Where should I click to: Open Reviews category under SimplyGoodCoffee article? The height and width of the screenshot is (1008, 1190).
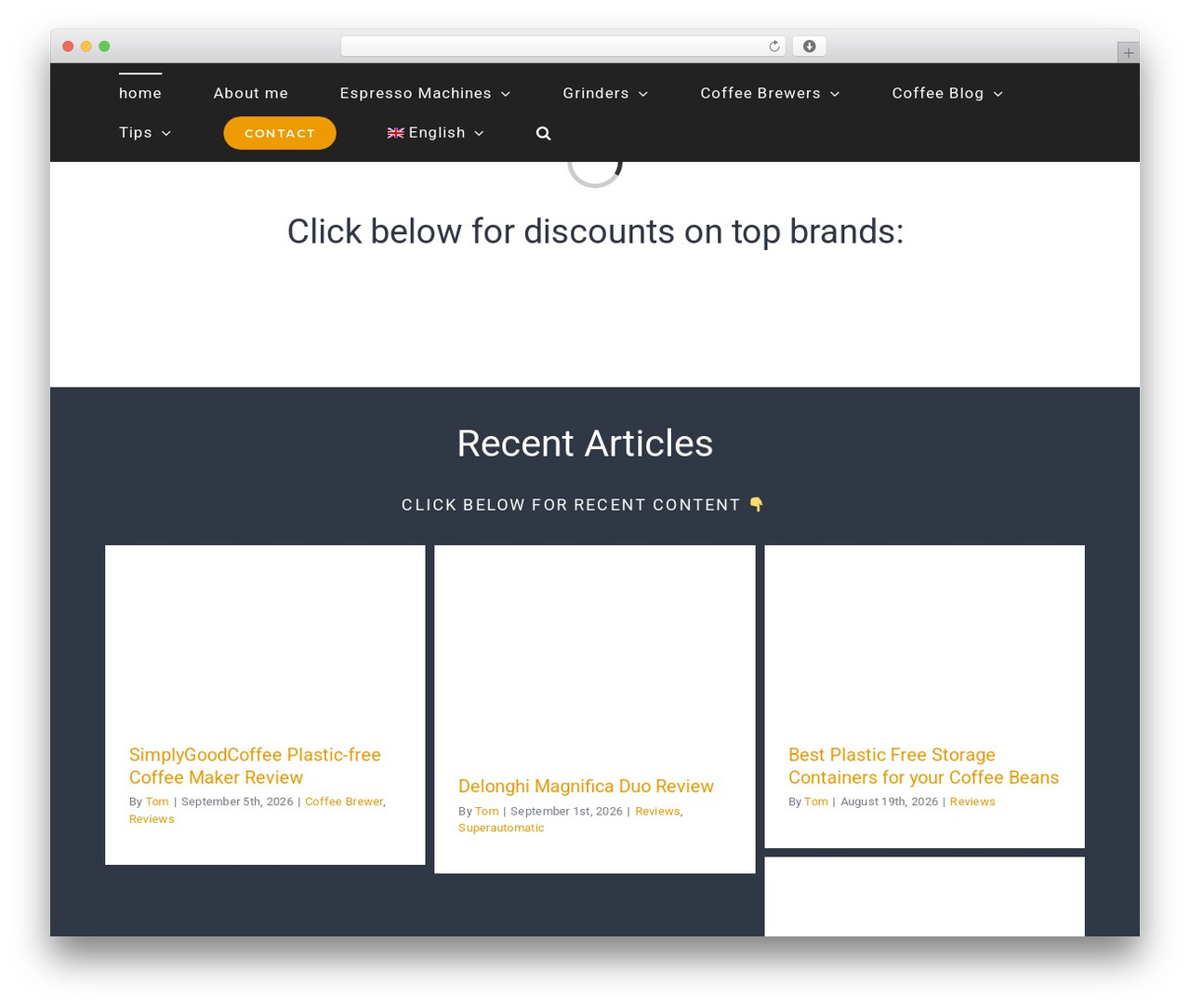[152, 819]
